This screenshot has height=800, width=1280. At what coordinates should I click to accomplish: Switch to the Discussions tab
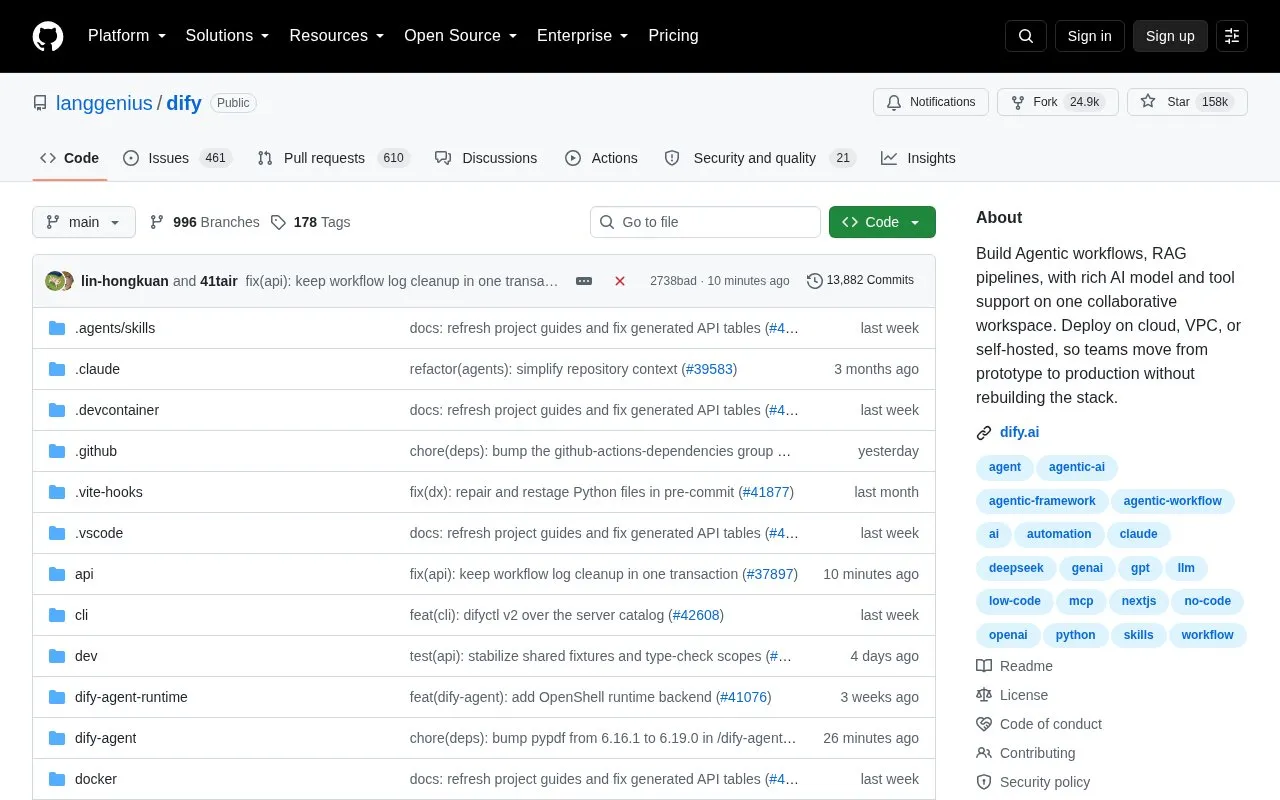486,158
